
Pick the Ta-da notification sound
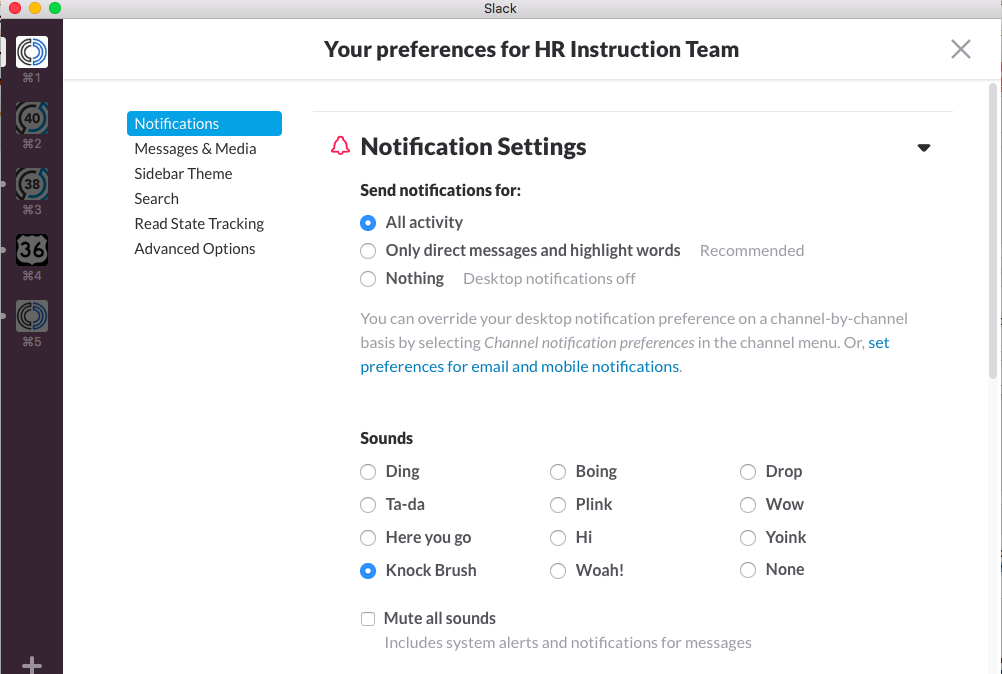coord(368,505)
